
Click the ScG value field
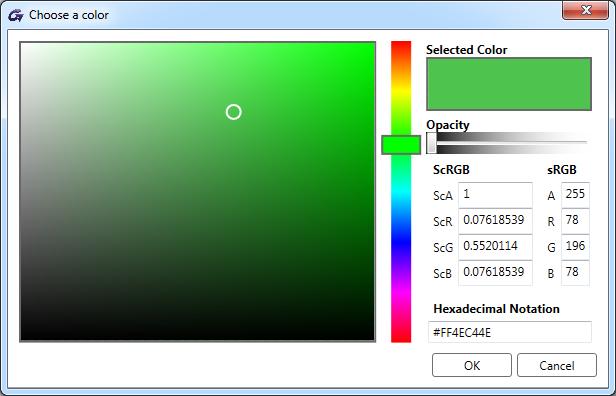pos(495,247)
